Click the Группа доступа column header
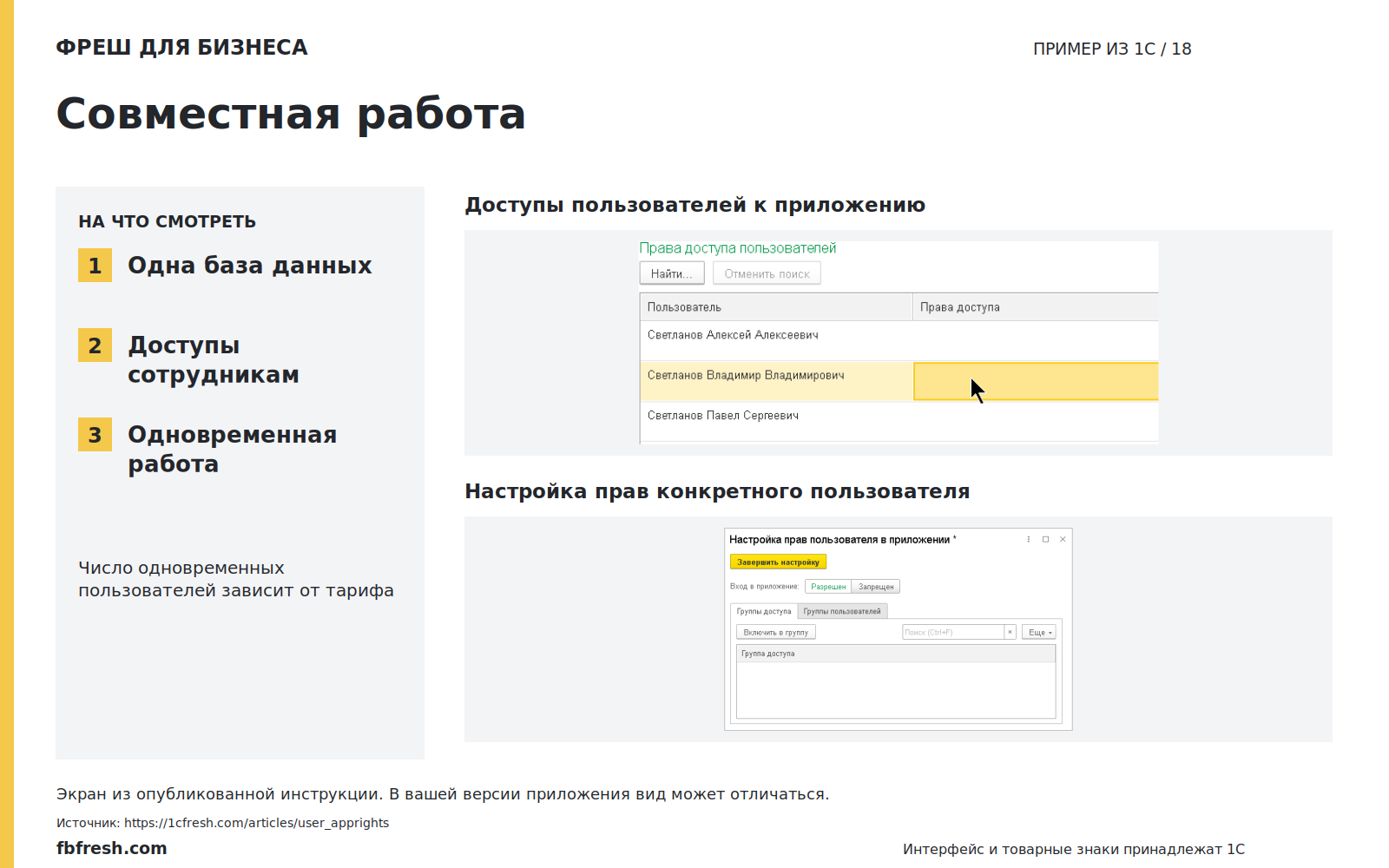 (896, 654)
